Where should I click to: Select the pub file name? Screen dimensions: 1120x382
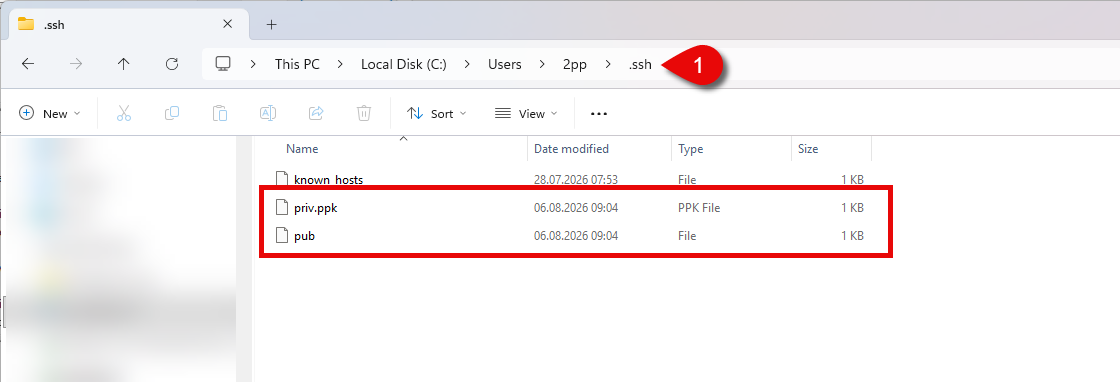click(x=304, y=236)
